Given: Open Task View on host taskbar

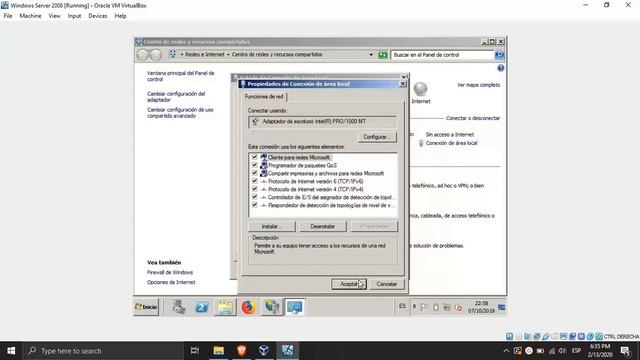Looking at the screenshot, I should click(195, 351).
